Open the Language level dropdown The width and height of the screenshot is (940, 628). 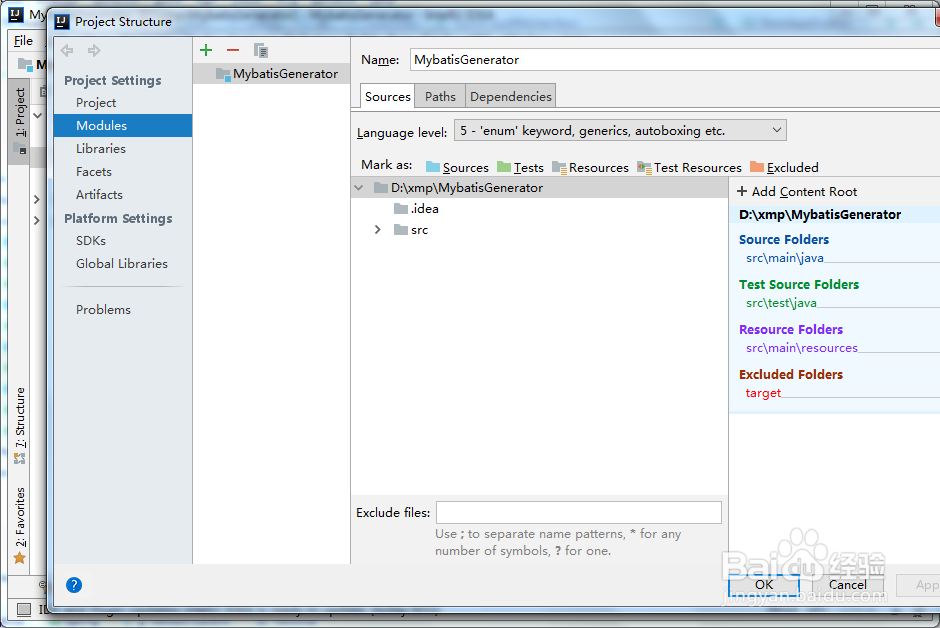coord(620,130)
